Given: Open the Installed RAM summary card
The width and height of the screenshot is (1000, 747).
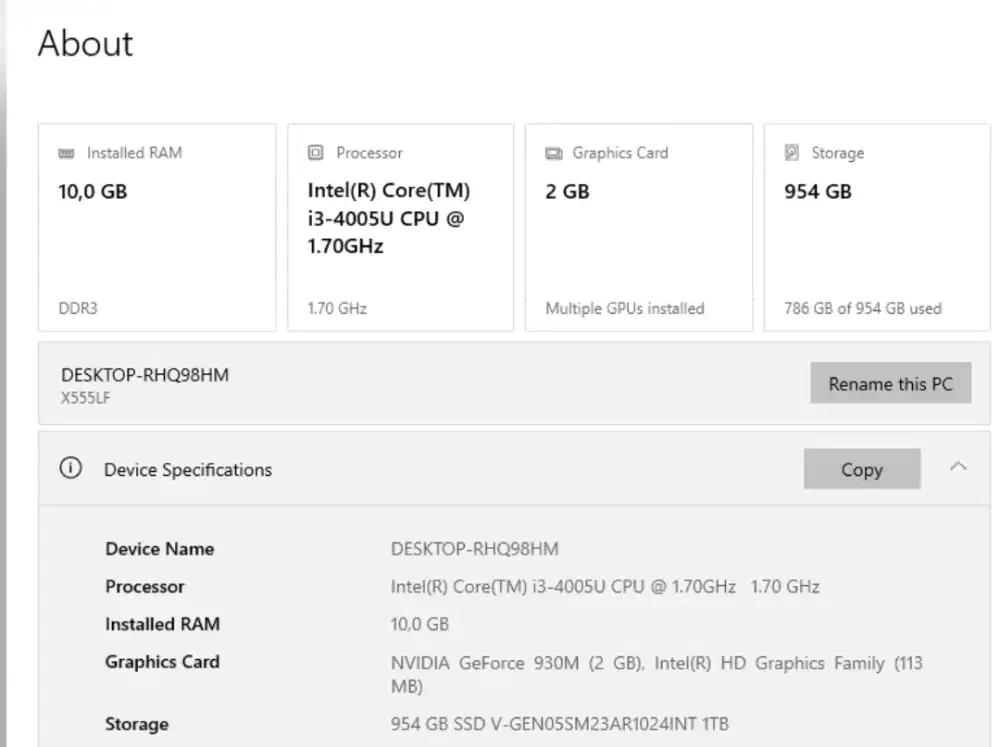Looking at the screenshot, I should click(x=157, y=227).
